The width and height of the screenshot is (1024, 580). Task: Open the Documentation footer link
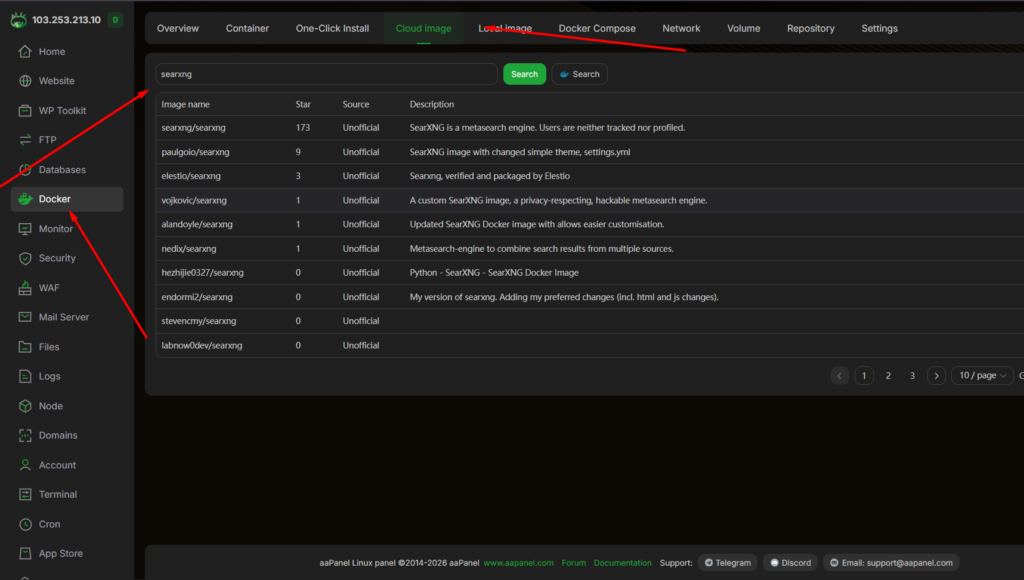click(x=622, y=562)
